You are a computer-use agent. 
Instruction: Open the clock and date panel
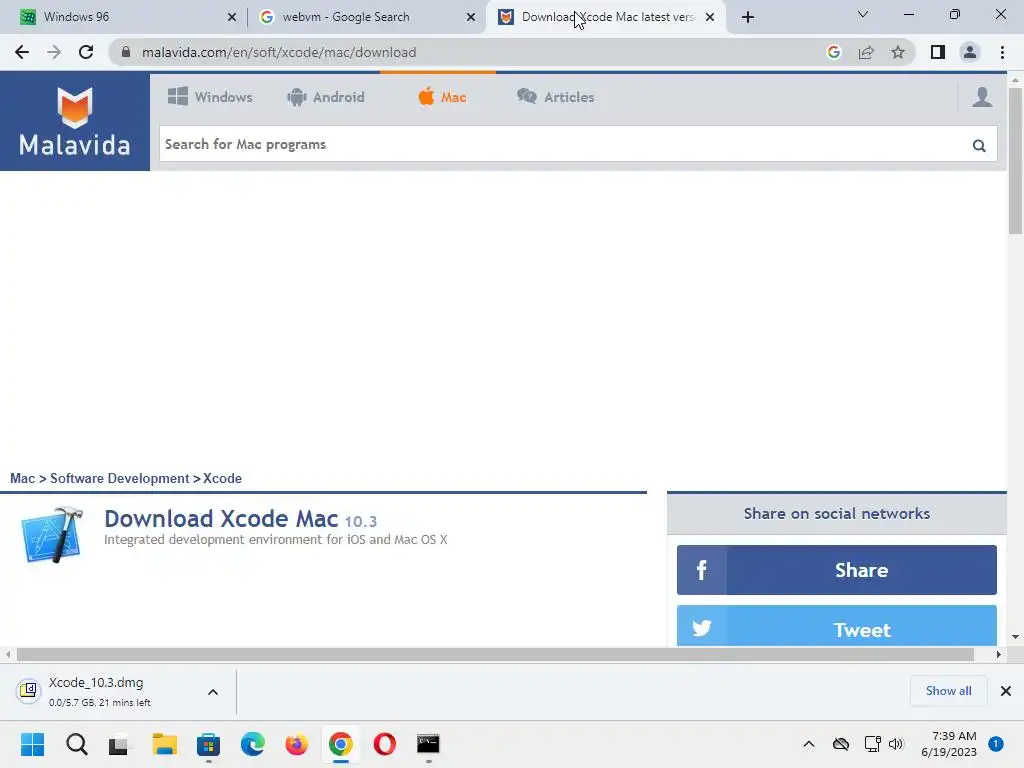click(x=948, y=744)
